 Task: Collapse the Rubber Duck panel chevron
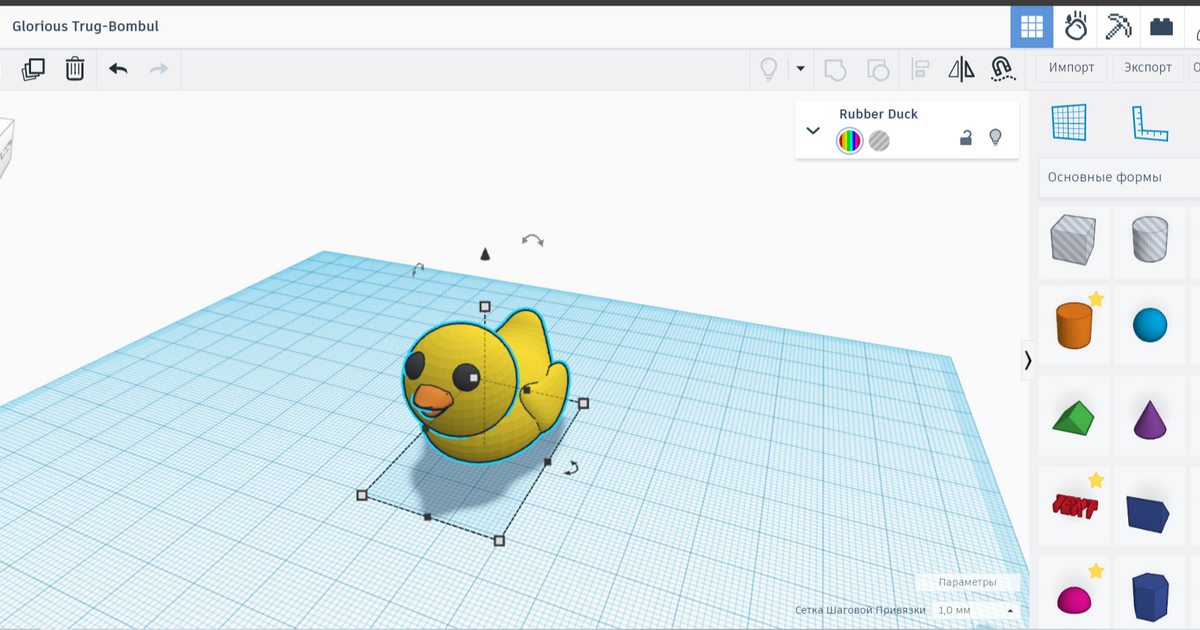coord(813,130)
